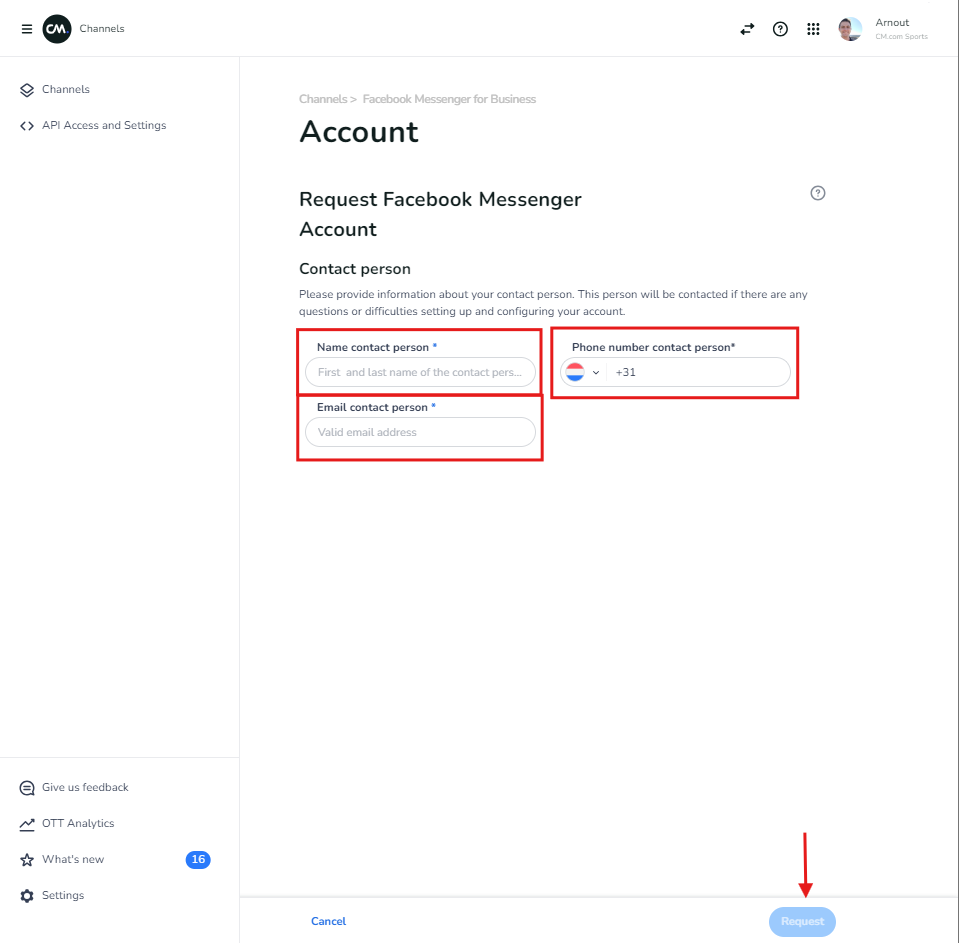Open Channels in the left sidebar
This screenshot has height=943, width=959.
click(66, 90)
